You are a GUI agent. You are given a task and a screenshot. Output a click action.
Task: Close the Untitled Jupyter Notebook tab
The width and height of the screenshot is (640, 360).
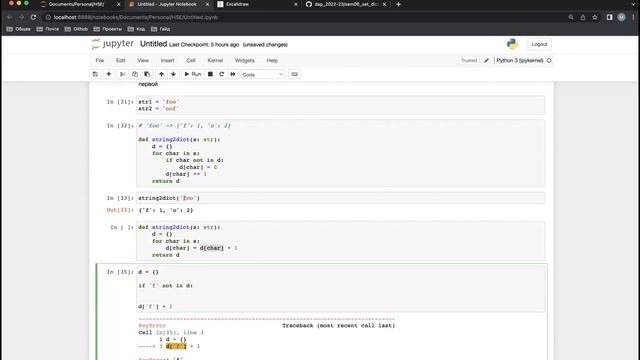(x=207, y=4)
